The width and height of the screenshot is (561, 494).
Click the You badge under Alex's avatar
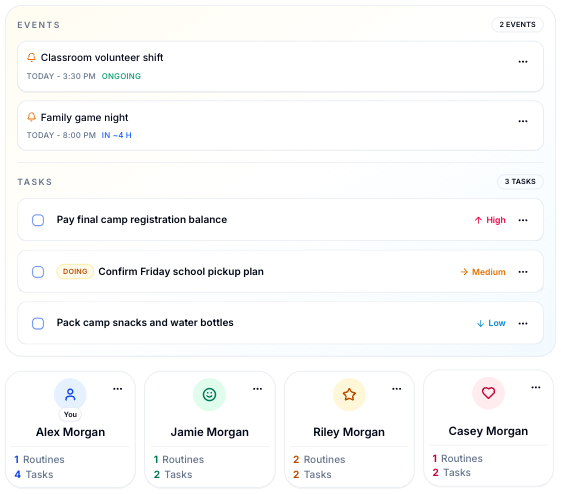point(70,414)
